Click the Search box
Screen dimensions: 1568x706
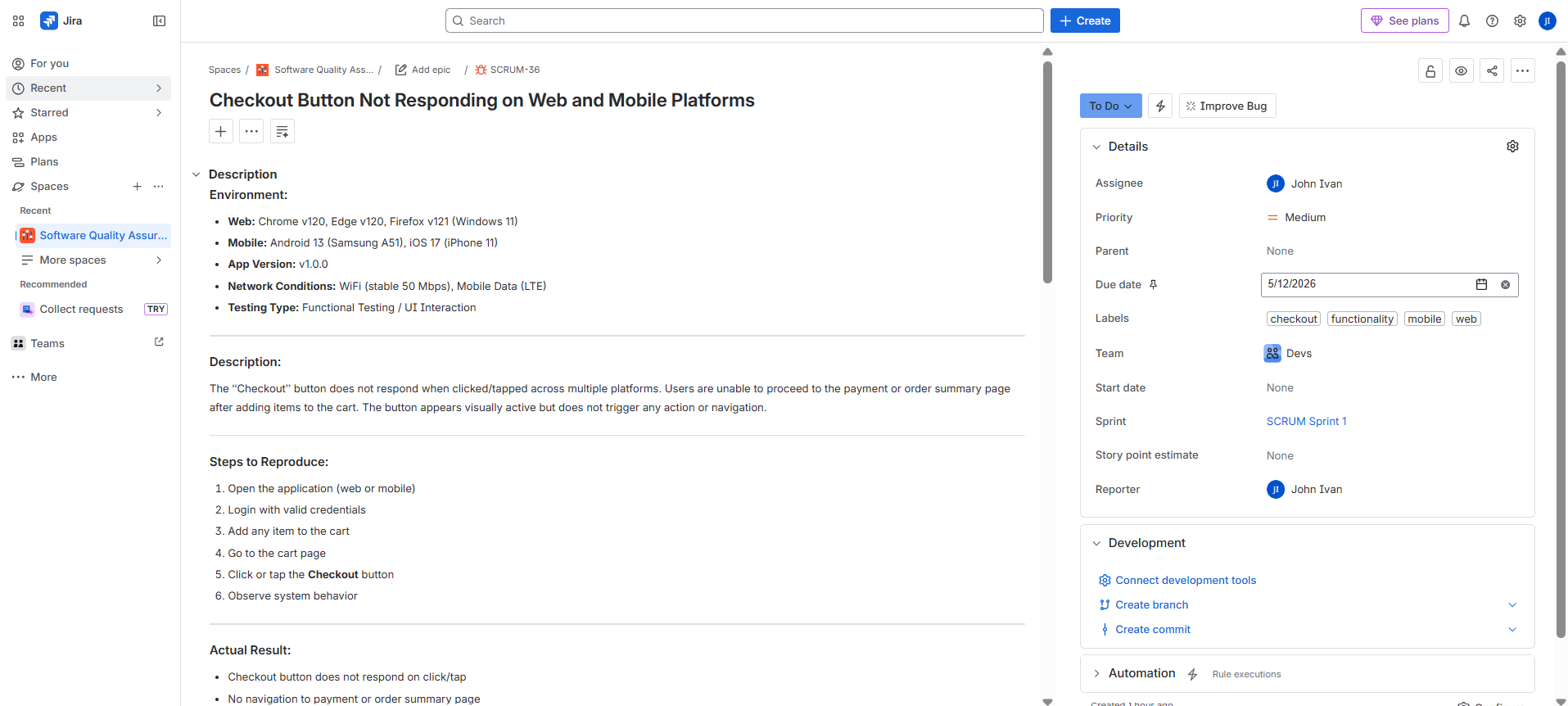(x=744, y=20)
